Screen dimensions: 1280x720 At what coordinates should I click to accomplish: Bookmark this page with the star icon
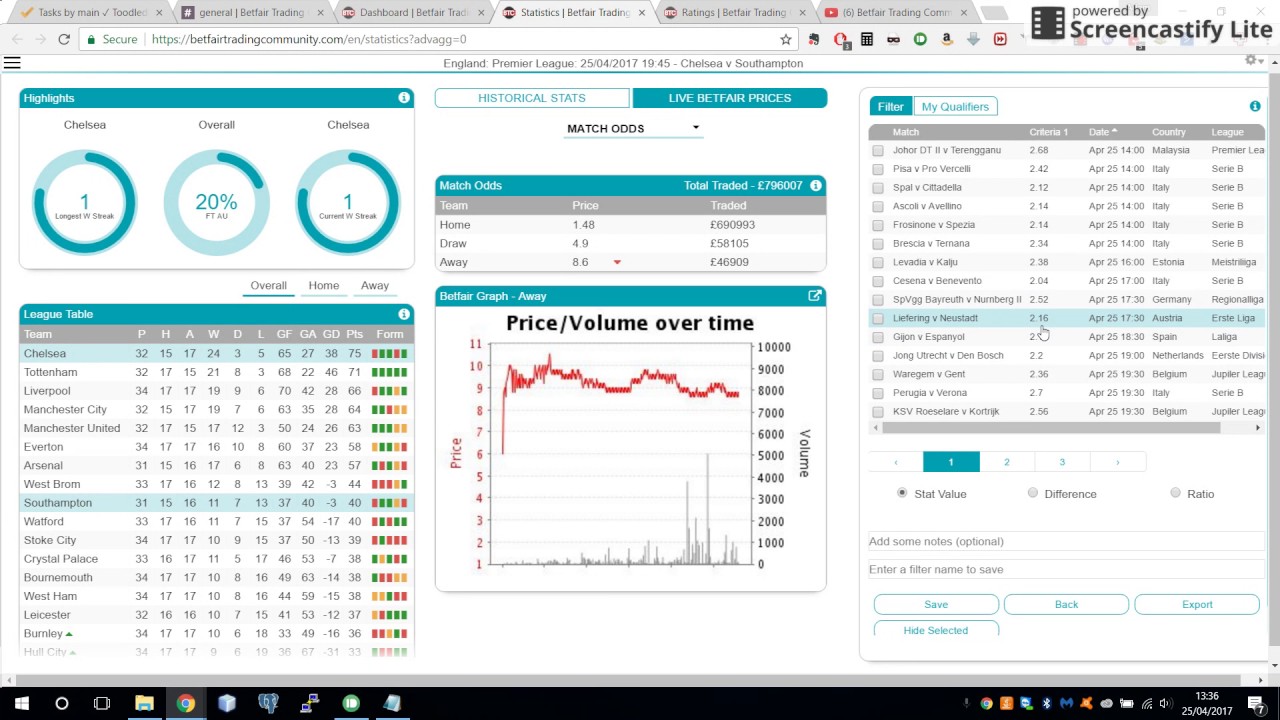click(x=786, y=39)
